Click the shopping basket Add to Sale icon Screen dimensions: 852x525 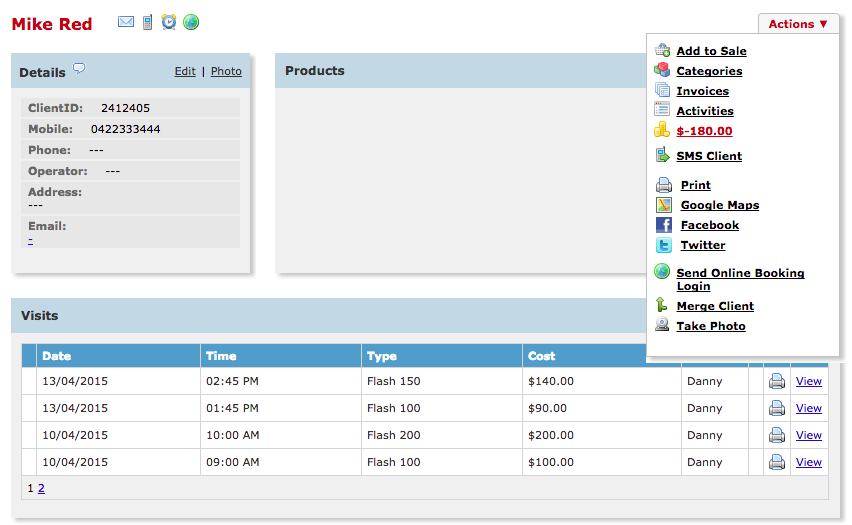[x=662, y=50]
